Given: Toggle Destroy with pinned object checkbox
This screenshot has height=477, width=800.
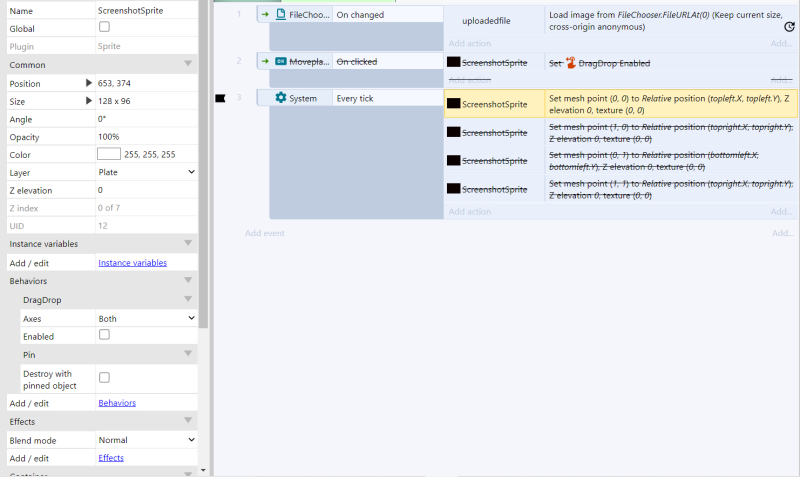Looking at the screenshot, I should click(x=104, y=378).
